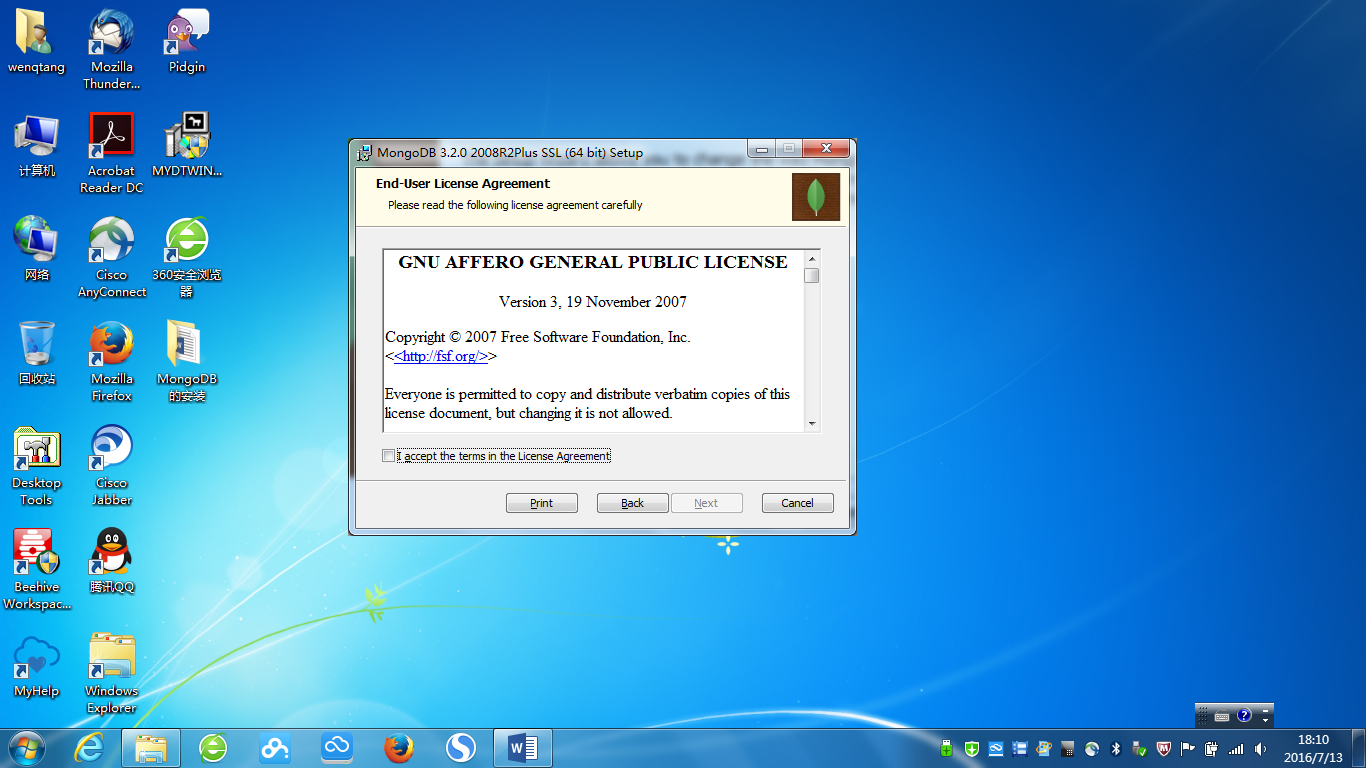Click the green shield security tray icon
This screenshot has height=768, width=1366.
[972, 748]
